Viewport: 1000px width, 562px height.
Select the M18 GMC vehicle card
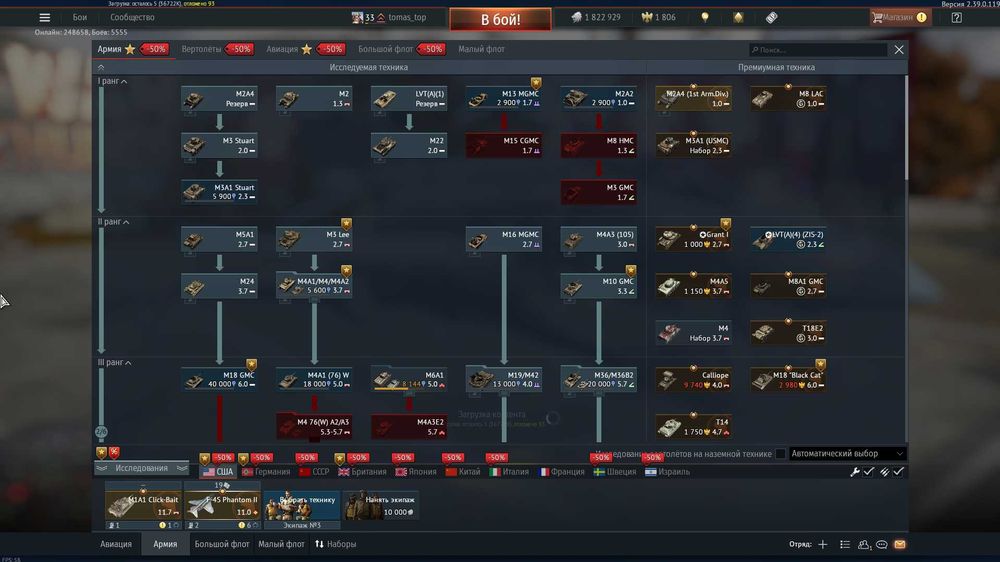[x=219, y=380]
